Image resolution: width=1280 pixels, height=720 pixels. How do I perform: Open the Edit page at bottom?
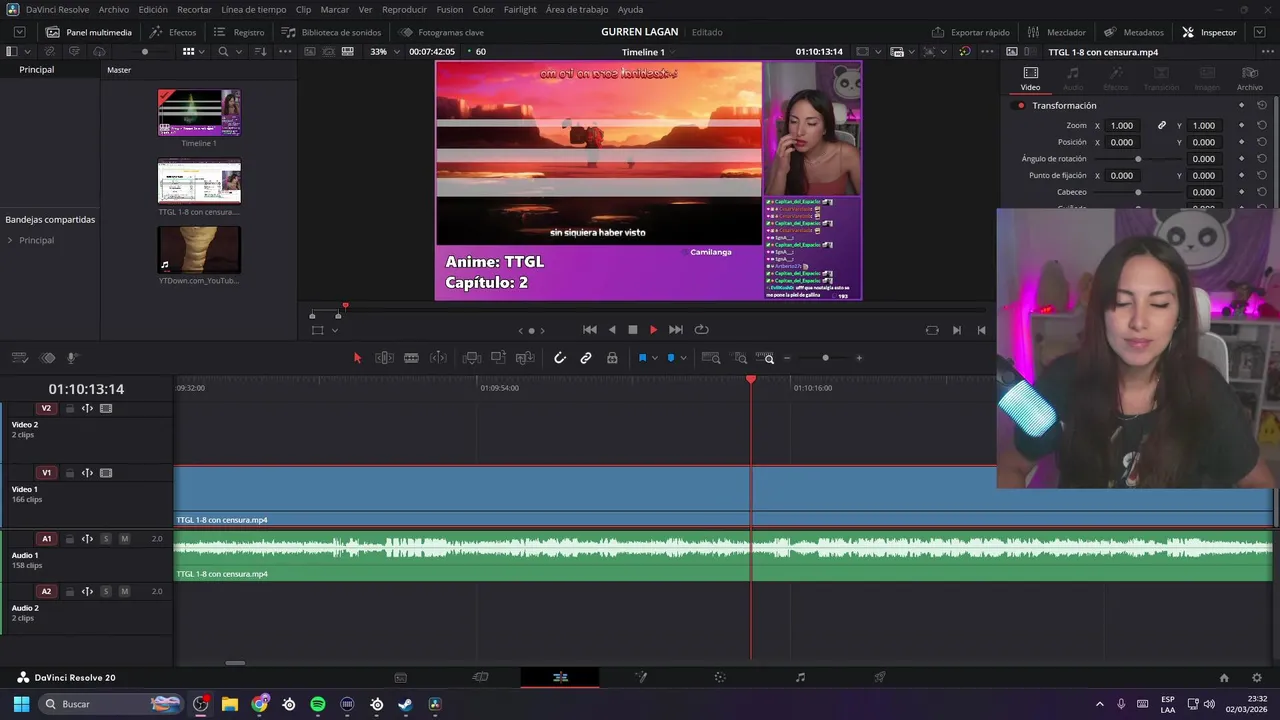pyautogui.click(x=560, y=677)
